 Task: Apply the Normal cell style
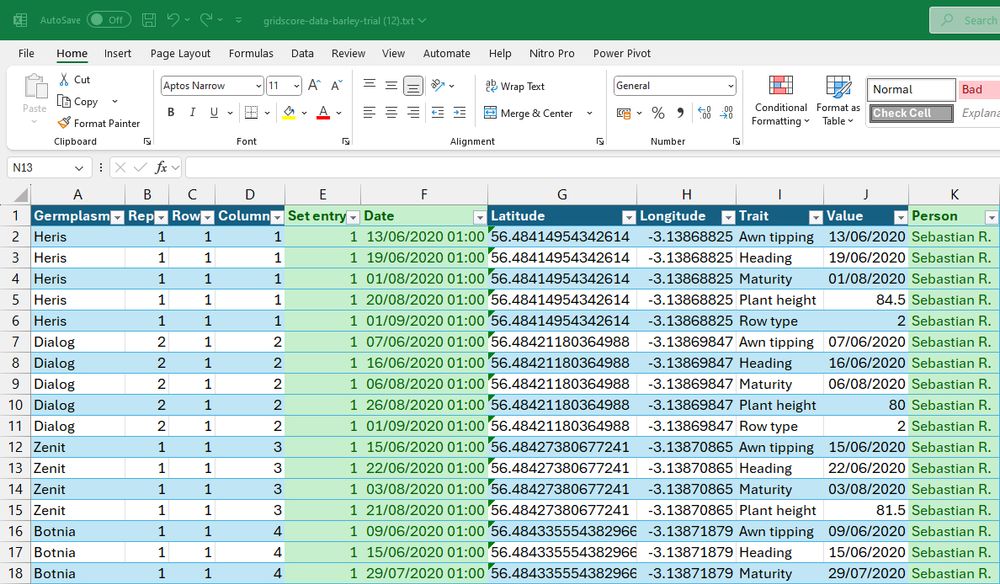click(911, 89)
